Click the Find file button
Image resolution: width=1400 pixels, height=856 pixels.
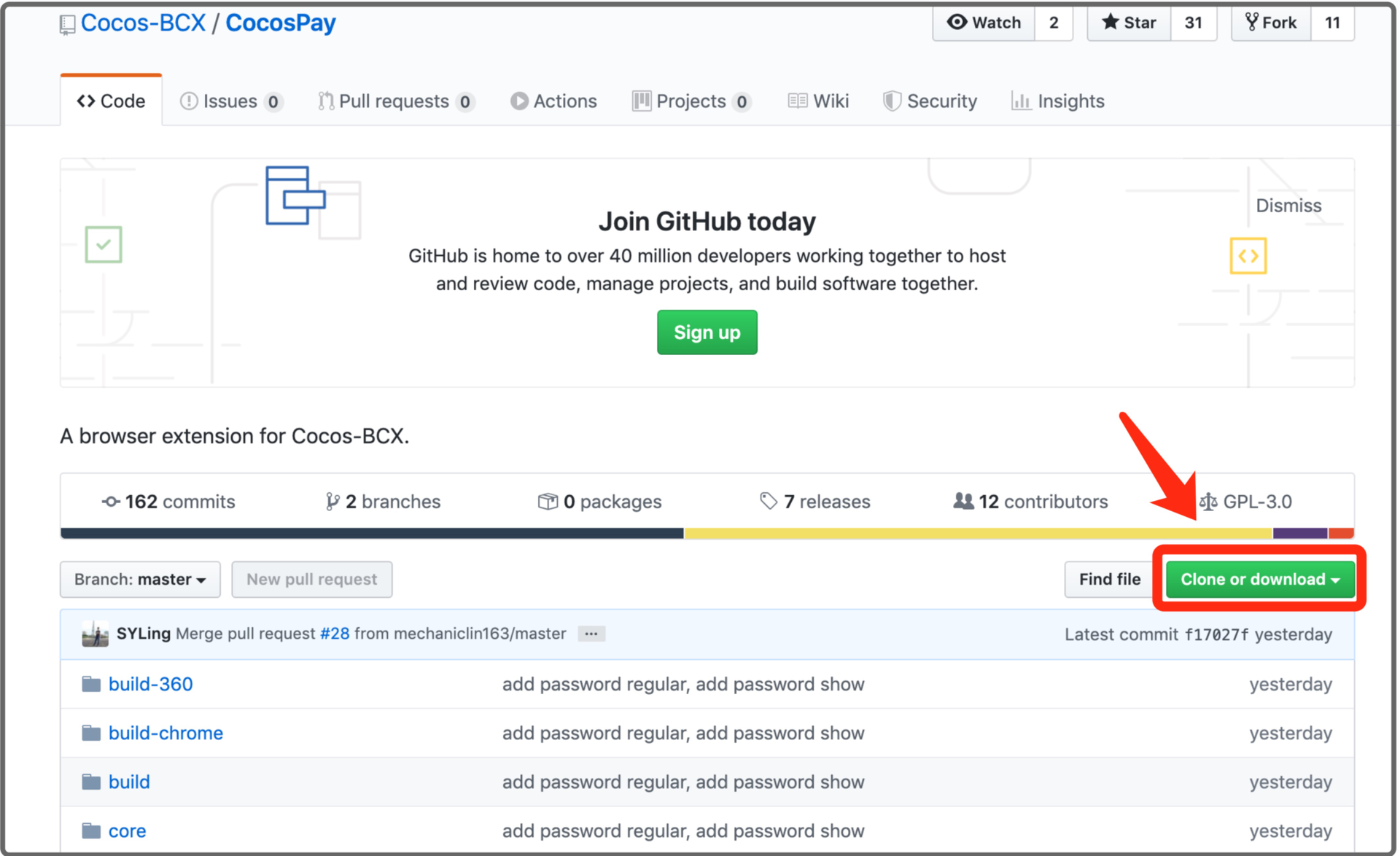click(x=1109, y=580)
